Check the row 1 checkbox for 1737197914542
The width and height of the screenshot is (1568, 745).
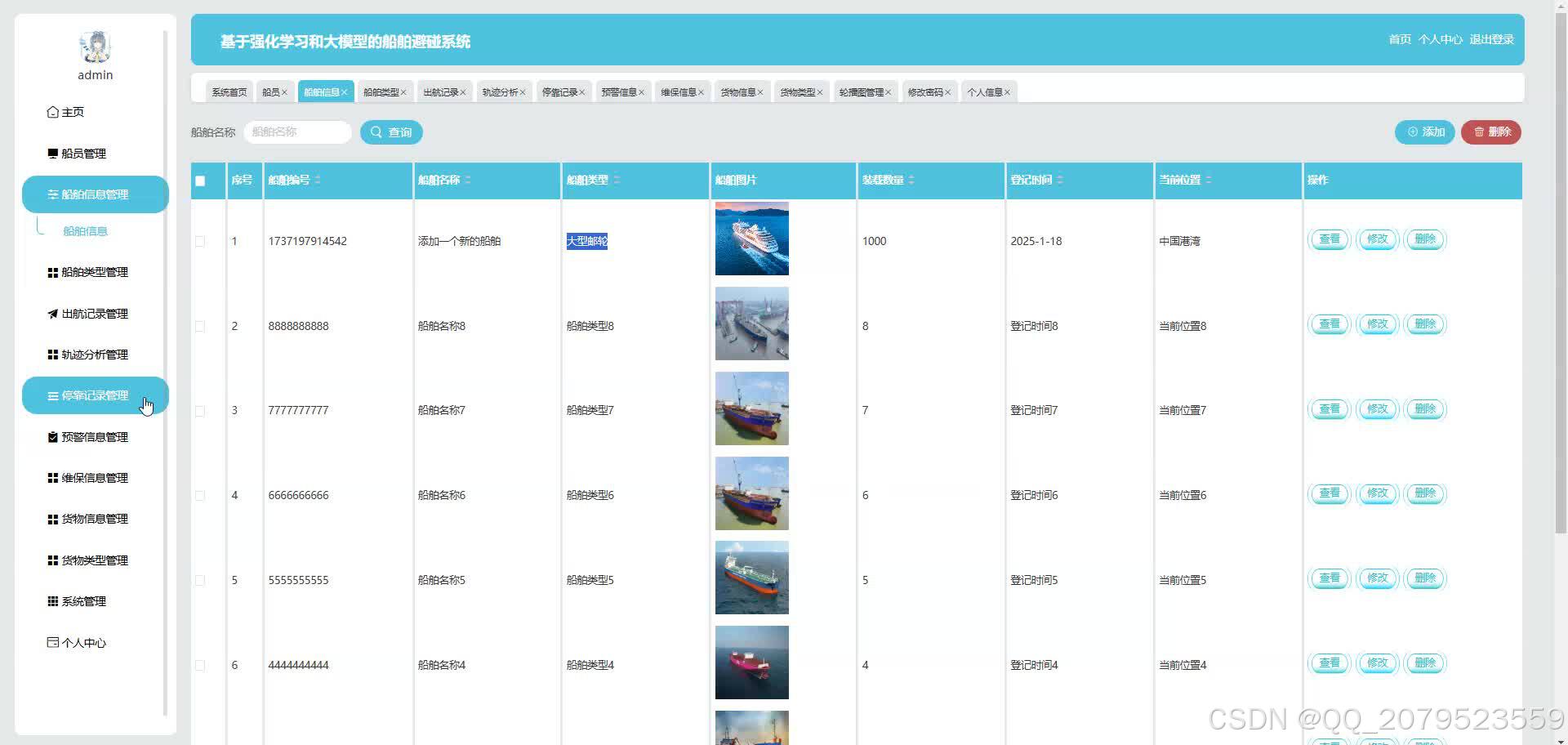pos(200,241)
